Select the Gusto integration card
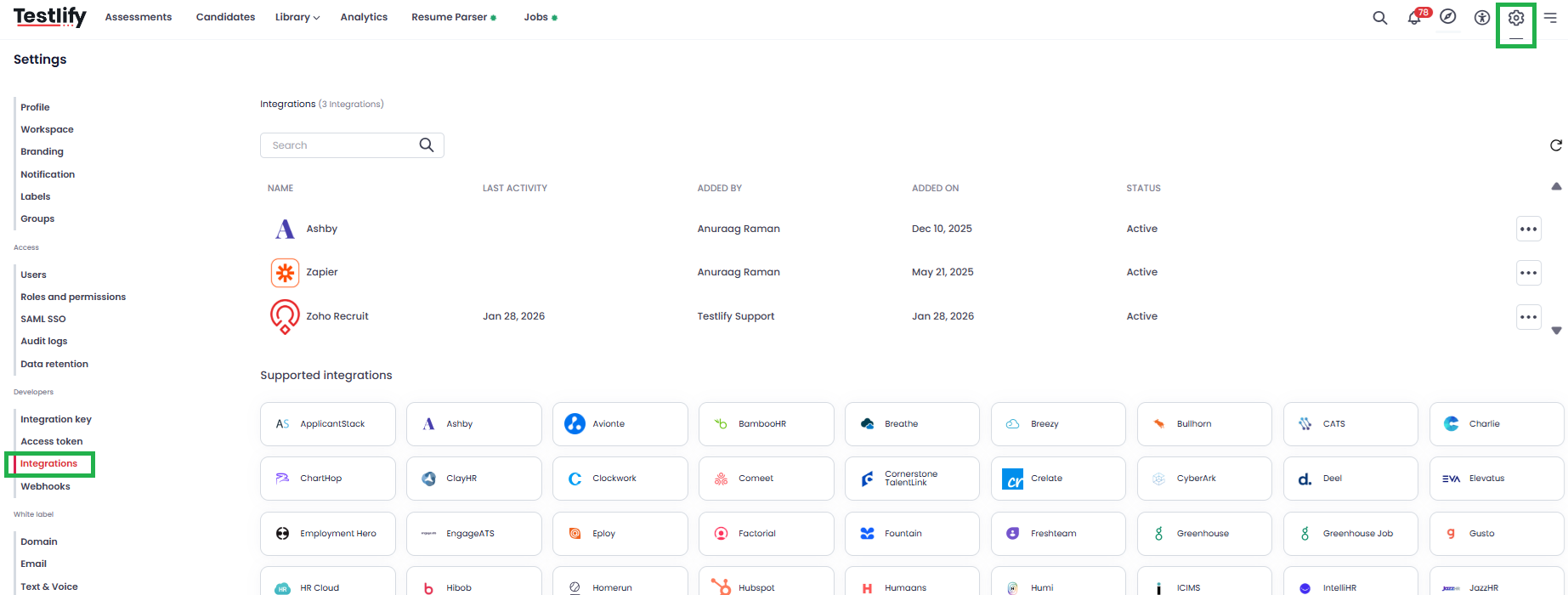The width and height of the screenshot is (1568, 595). point(1497,534)
